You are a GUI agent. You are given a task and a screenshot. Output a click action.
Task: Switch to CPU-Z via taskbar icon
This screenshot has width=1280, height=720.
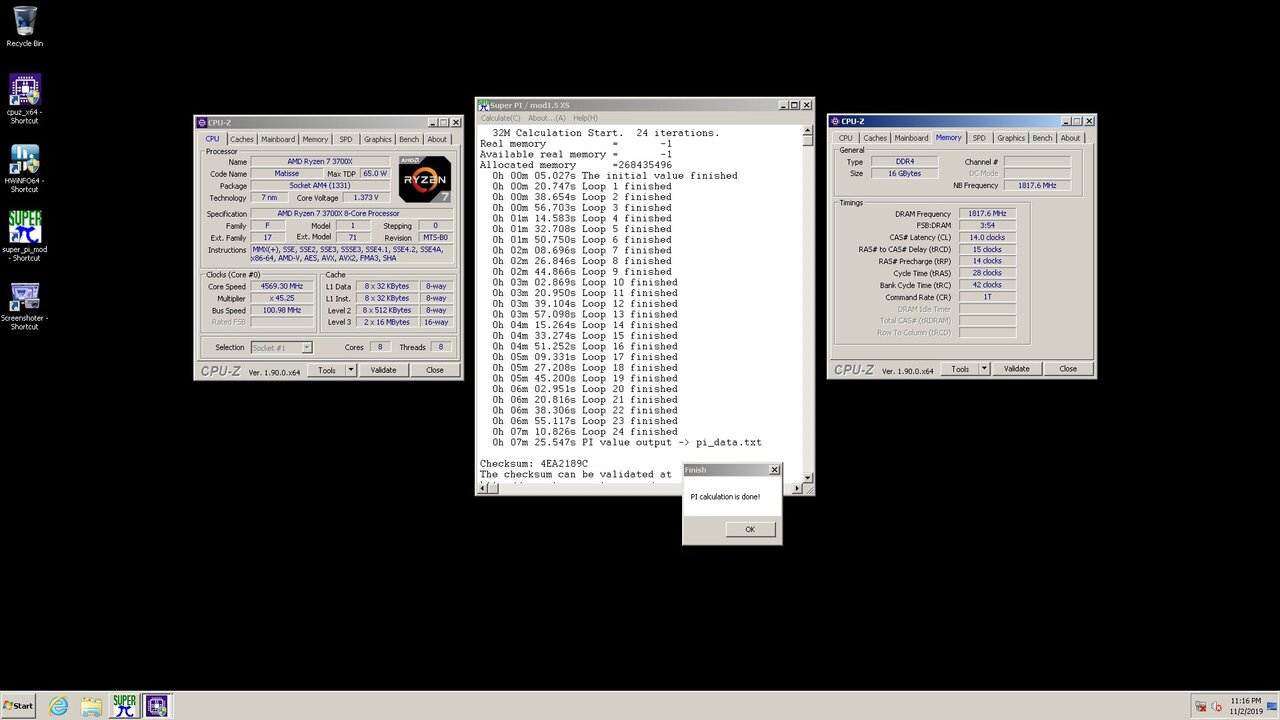(156, 706)
